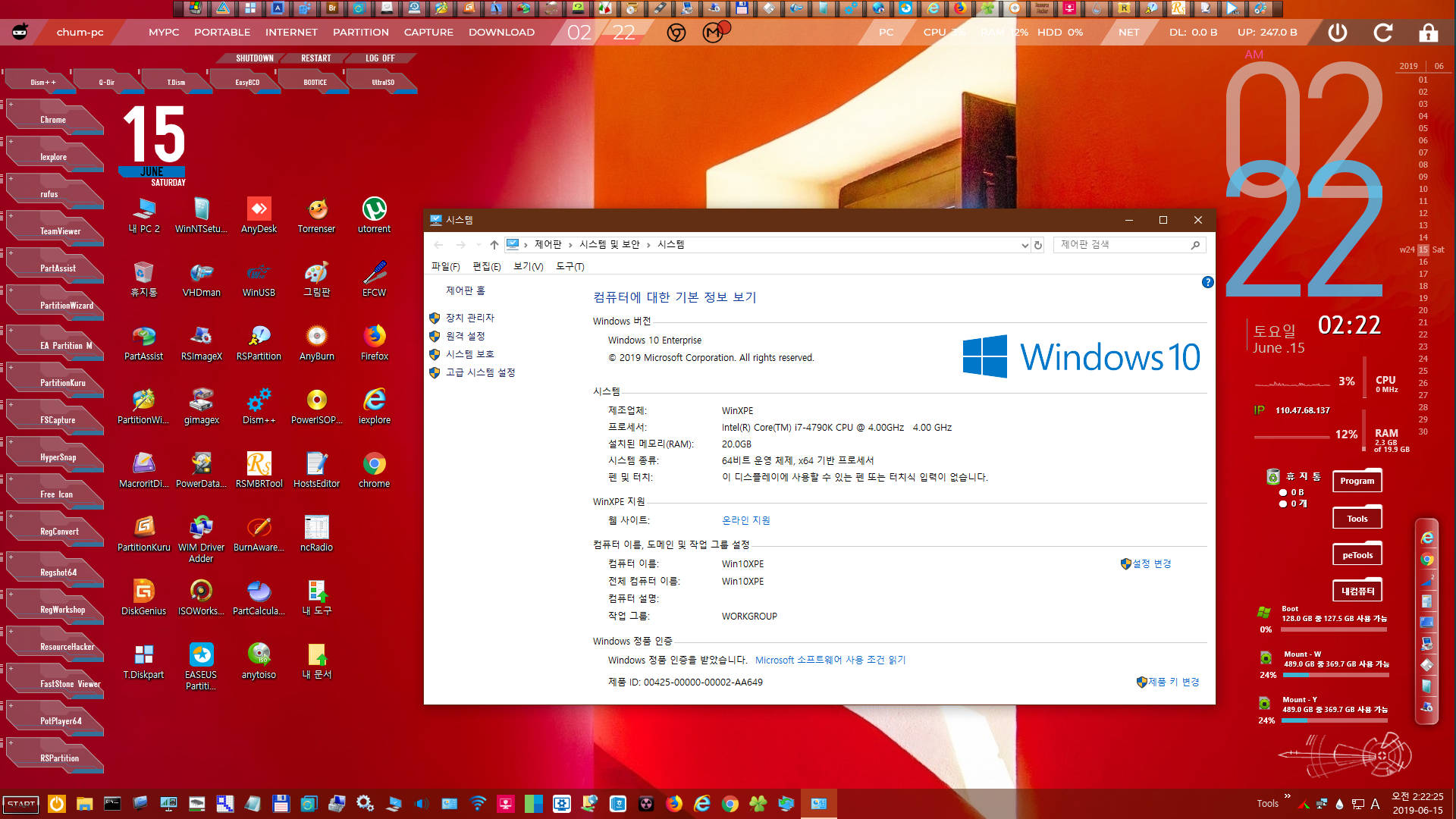The height and width of the screenshot is (819, 1456).
Task: Click the SHUTDOWN button
Action: pos(255,58)
